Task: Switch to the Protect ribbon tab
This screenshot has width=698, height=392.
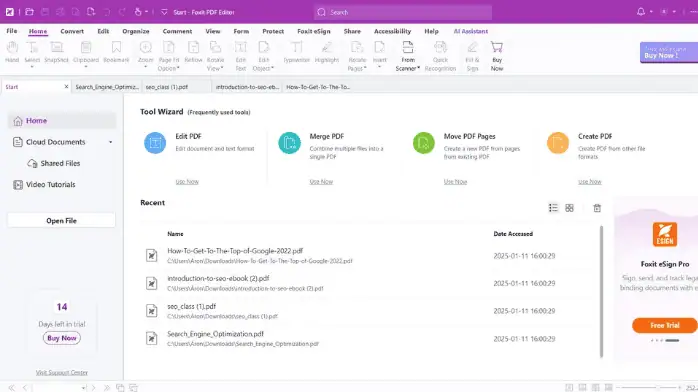Action: pos(273,31)
